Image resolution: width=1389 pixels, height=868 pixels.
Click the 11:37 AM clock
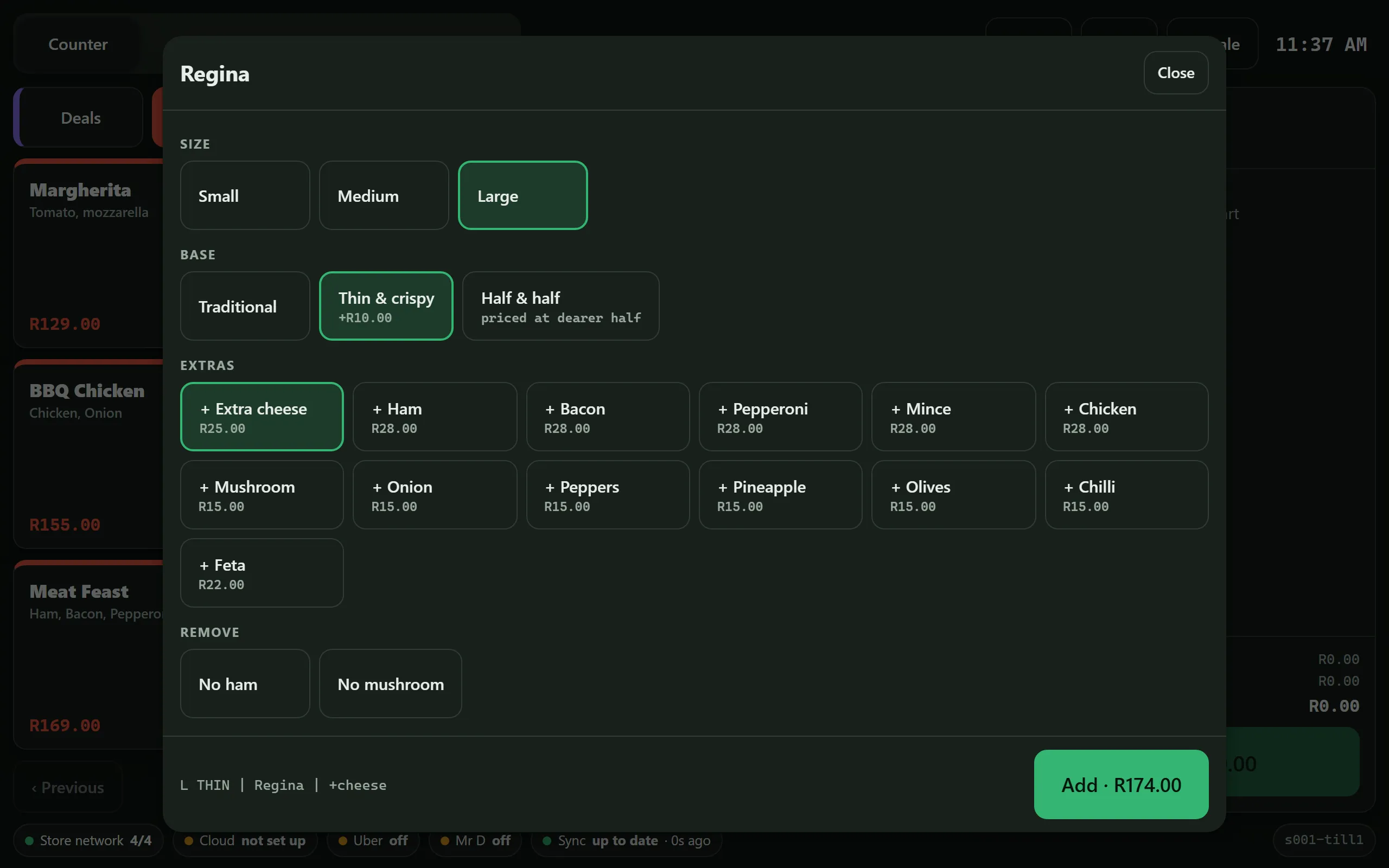coord(1321,44)
